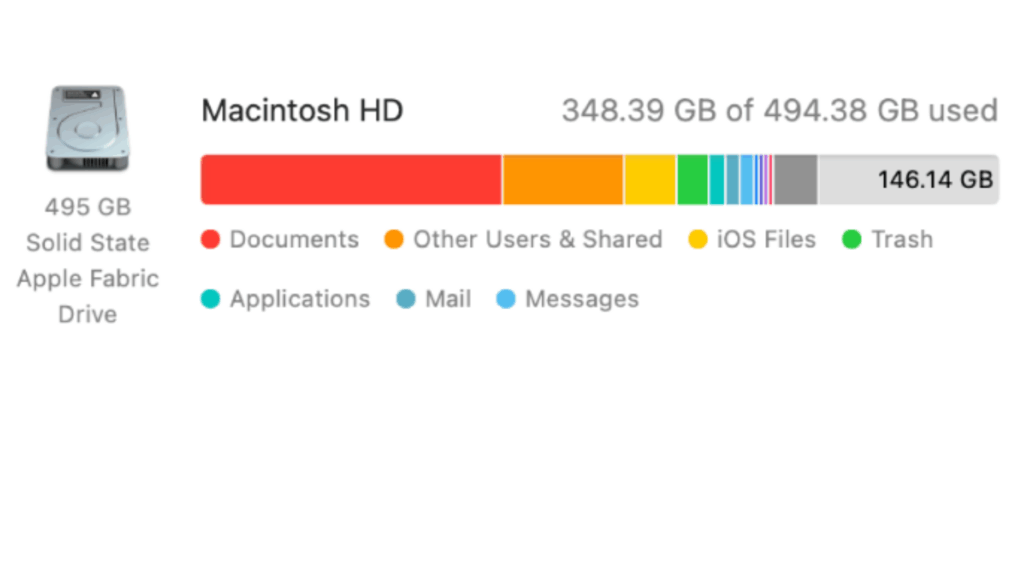Screen dimensions: 1024x576
Task: Click the Applications legend label
Action: click(300, 299)
